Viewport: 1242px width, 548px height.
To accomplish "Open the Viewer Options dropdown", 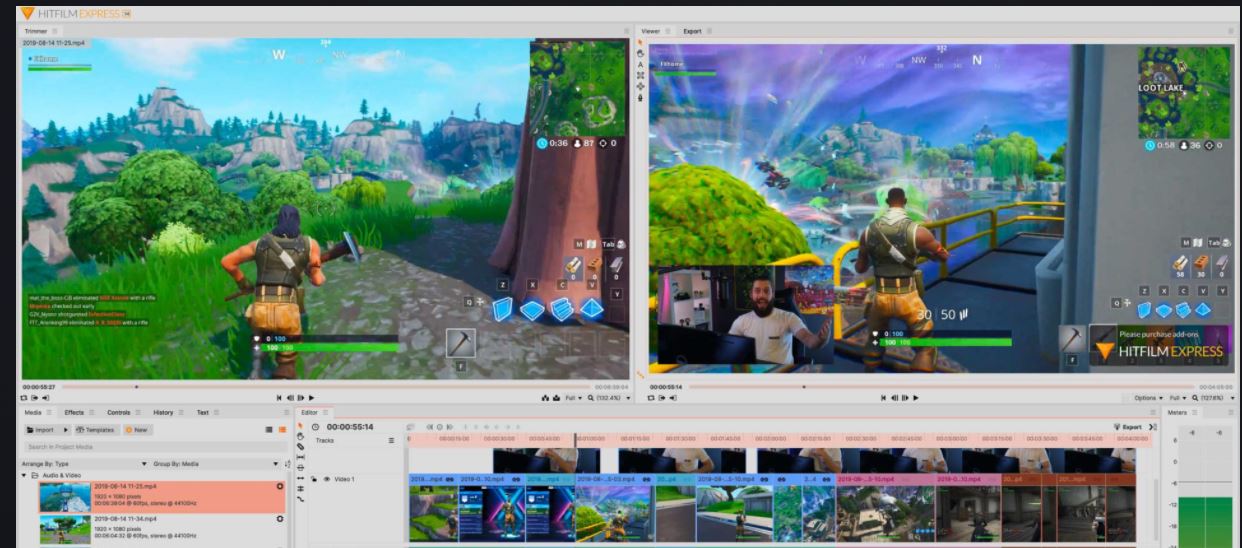I will [1148, 398].
